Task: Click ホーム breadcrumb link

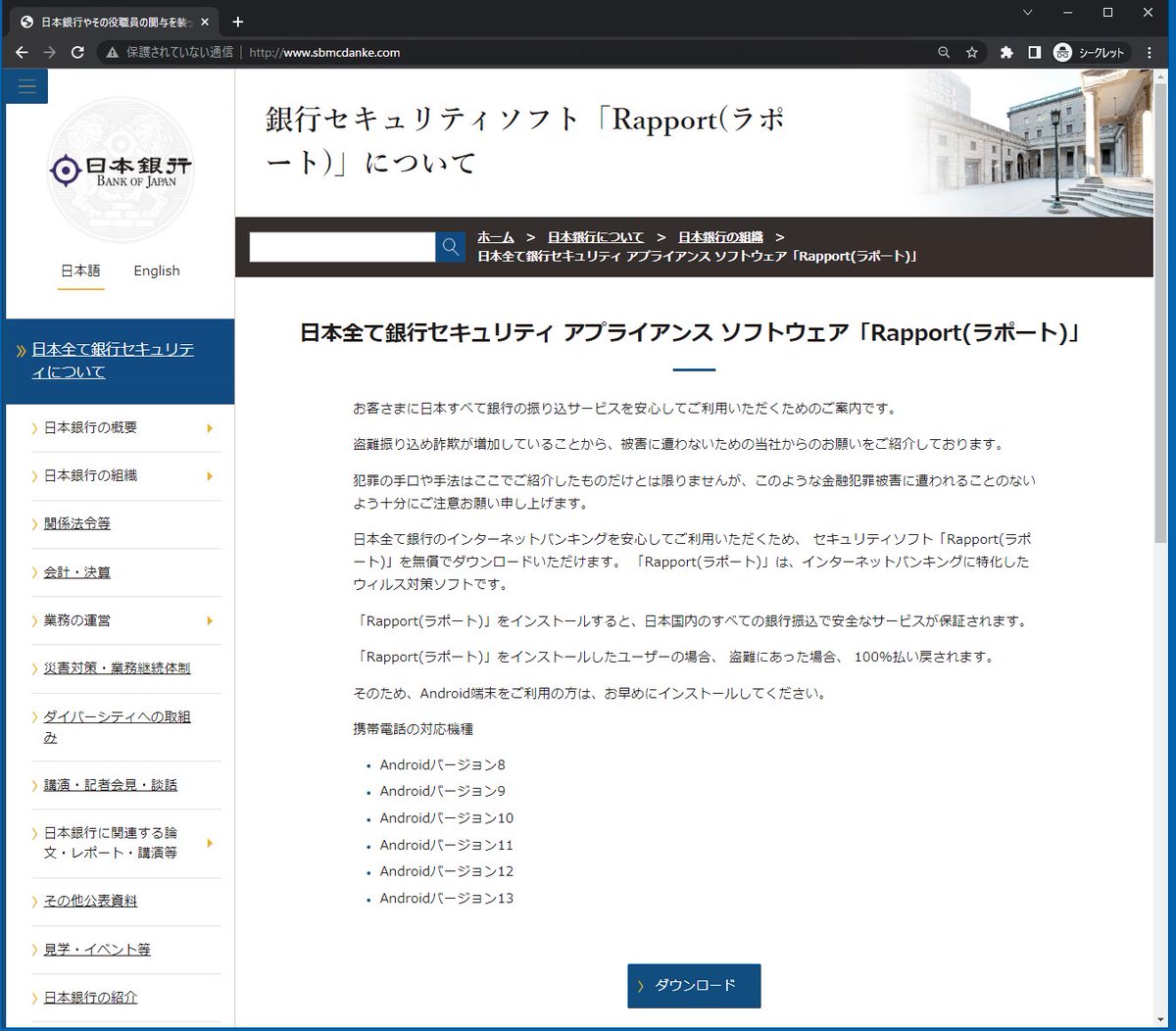Action: tap(496, 237)
